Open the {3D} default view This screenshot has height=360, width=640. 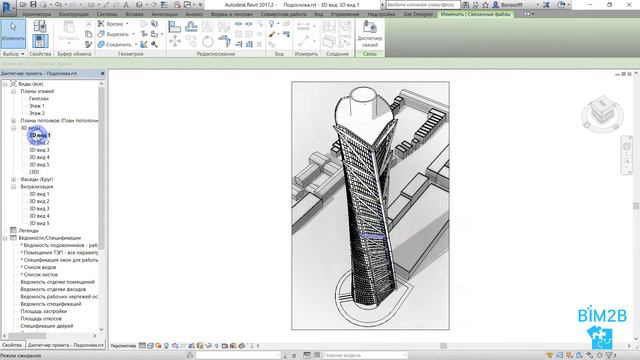pyautogui.click(x=34, y=172)
